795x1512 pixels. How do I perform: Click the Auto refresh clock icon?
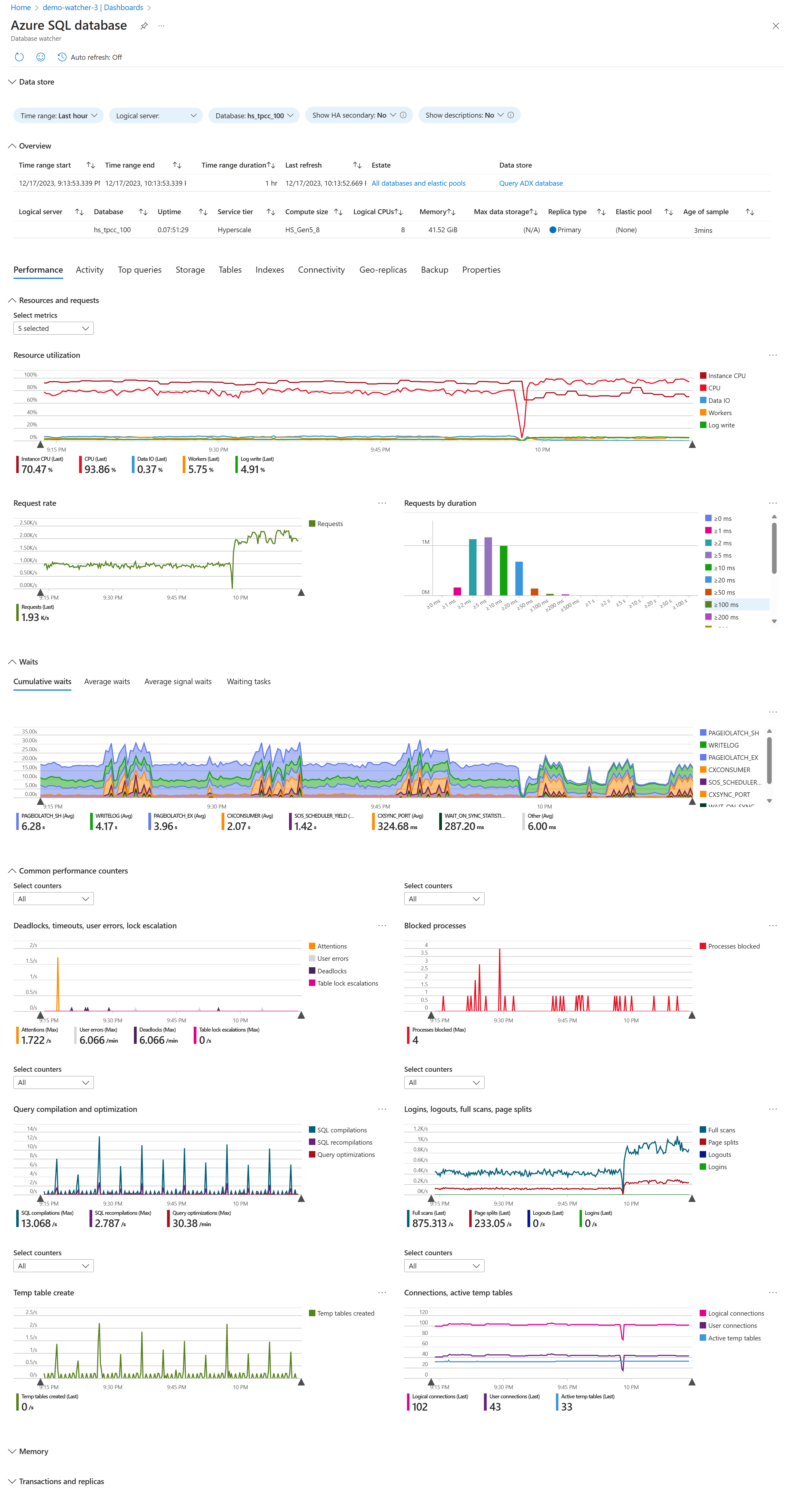pyautogui.click(x=62, y=57)
